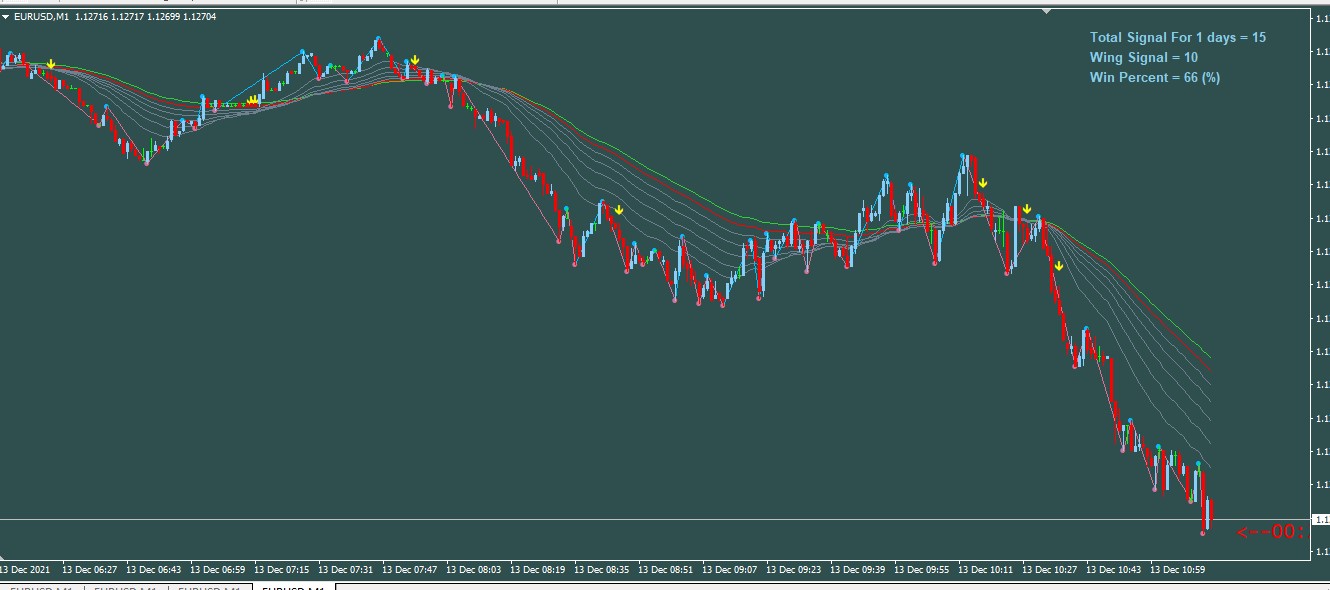The width and height of the screenshot is (1330, 590).
Task: Click the '13 Dec 08:51' time label
Action: coord(665,570)
